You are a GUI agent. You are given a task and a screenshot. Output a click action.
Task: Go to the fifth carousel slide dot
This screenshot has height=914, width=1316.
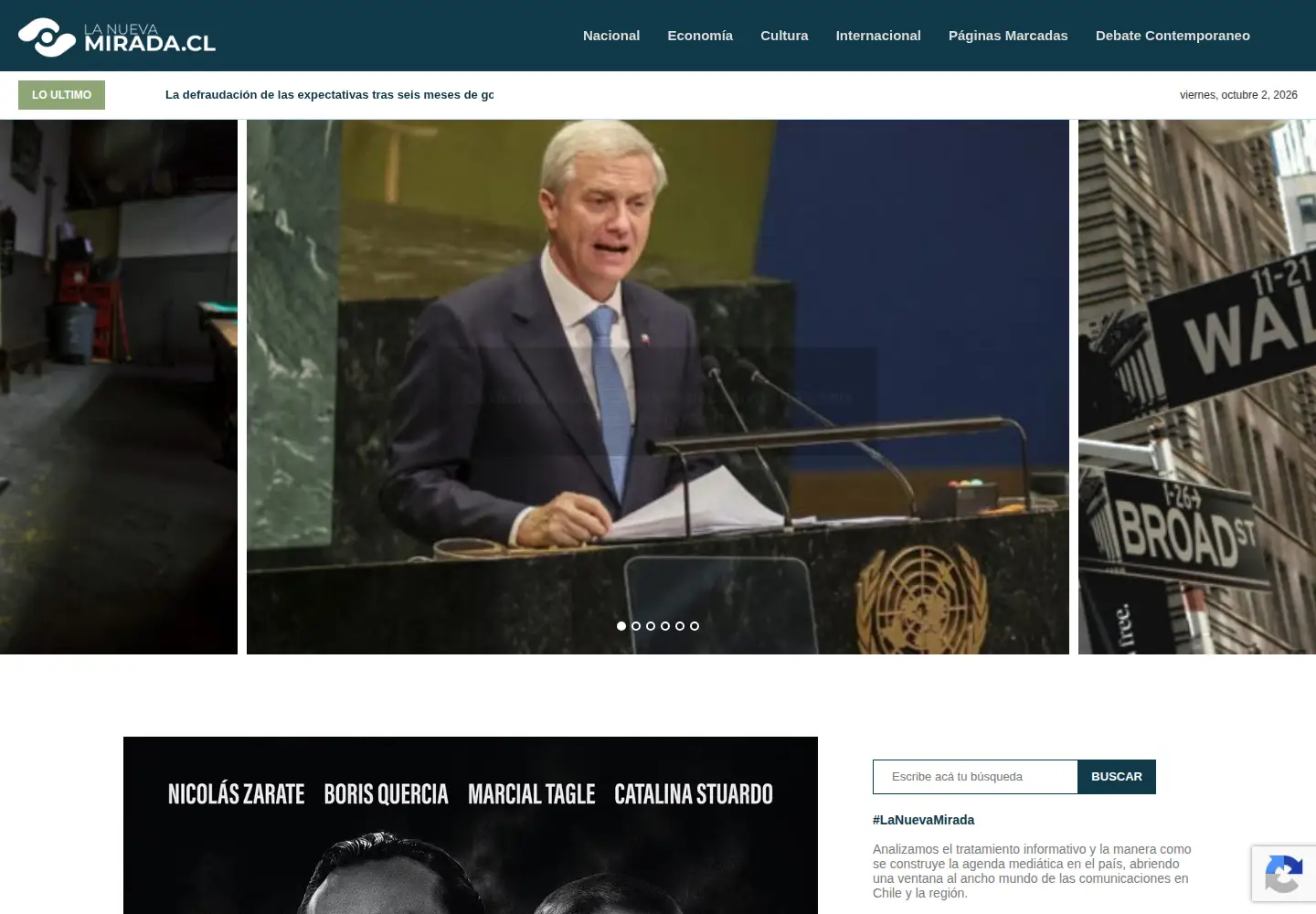(x=680, y=626)
